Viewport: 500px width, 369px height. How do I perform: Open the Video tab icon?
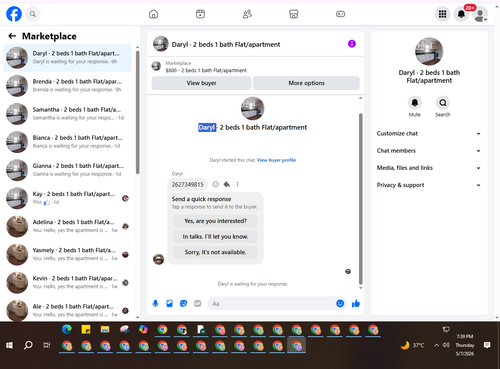[x=200, y=14]
